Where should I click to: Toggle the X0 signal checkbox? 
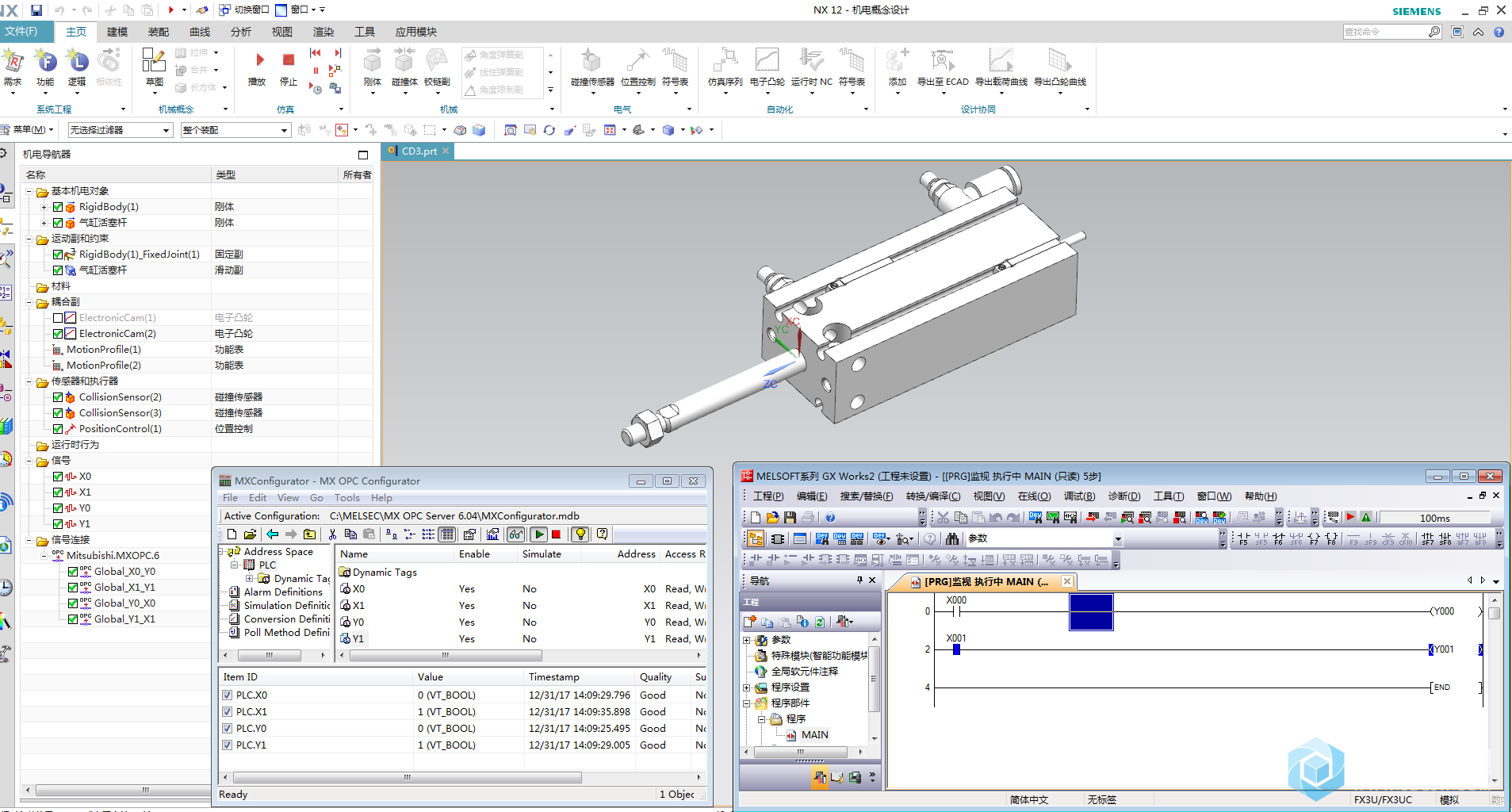[x=58, y=477]
